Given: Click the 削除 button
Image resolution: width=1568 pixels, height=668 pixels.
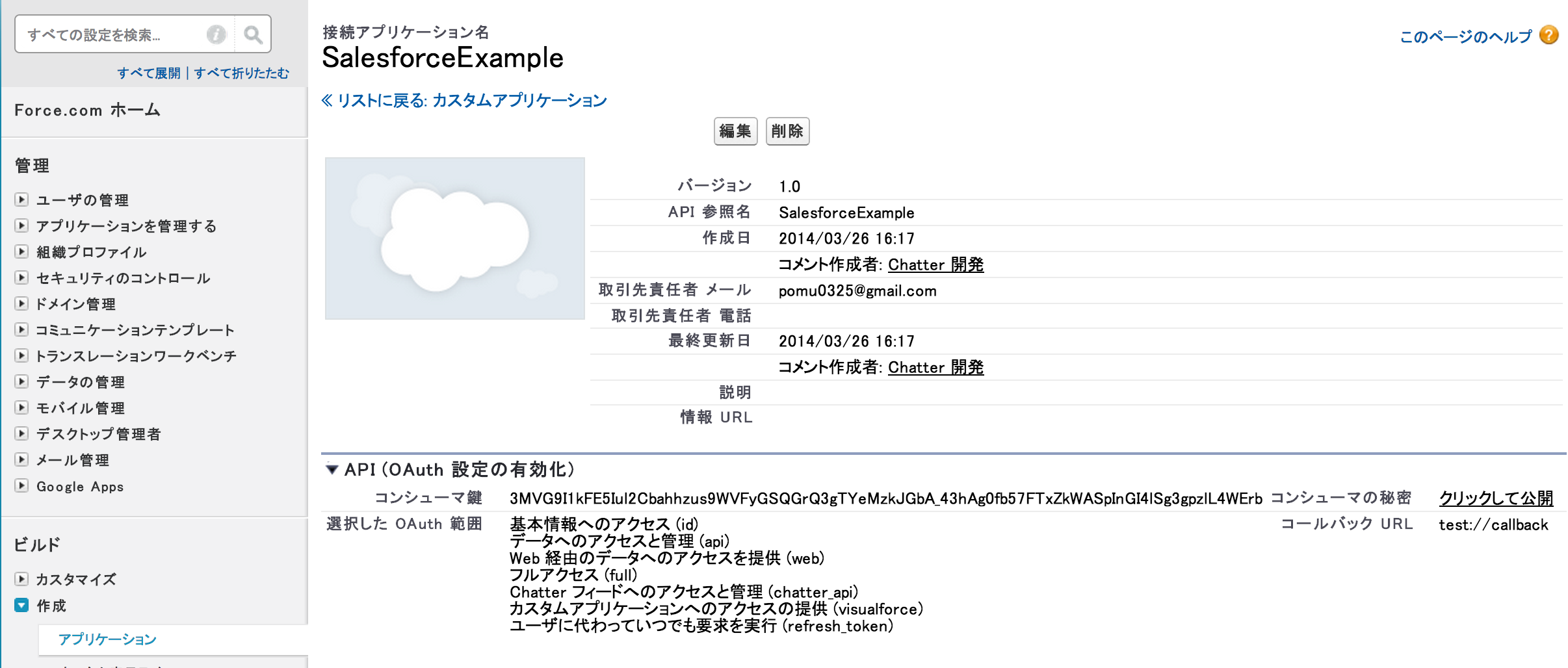Looking at the screenshot, I should (787, 131).
